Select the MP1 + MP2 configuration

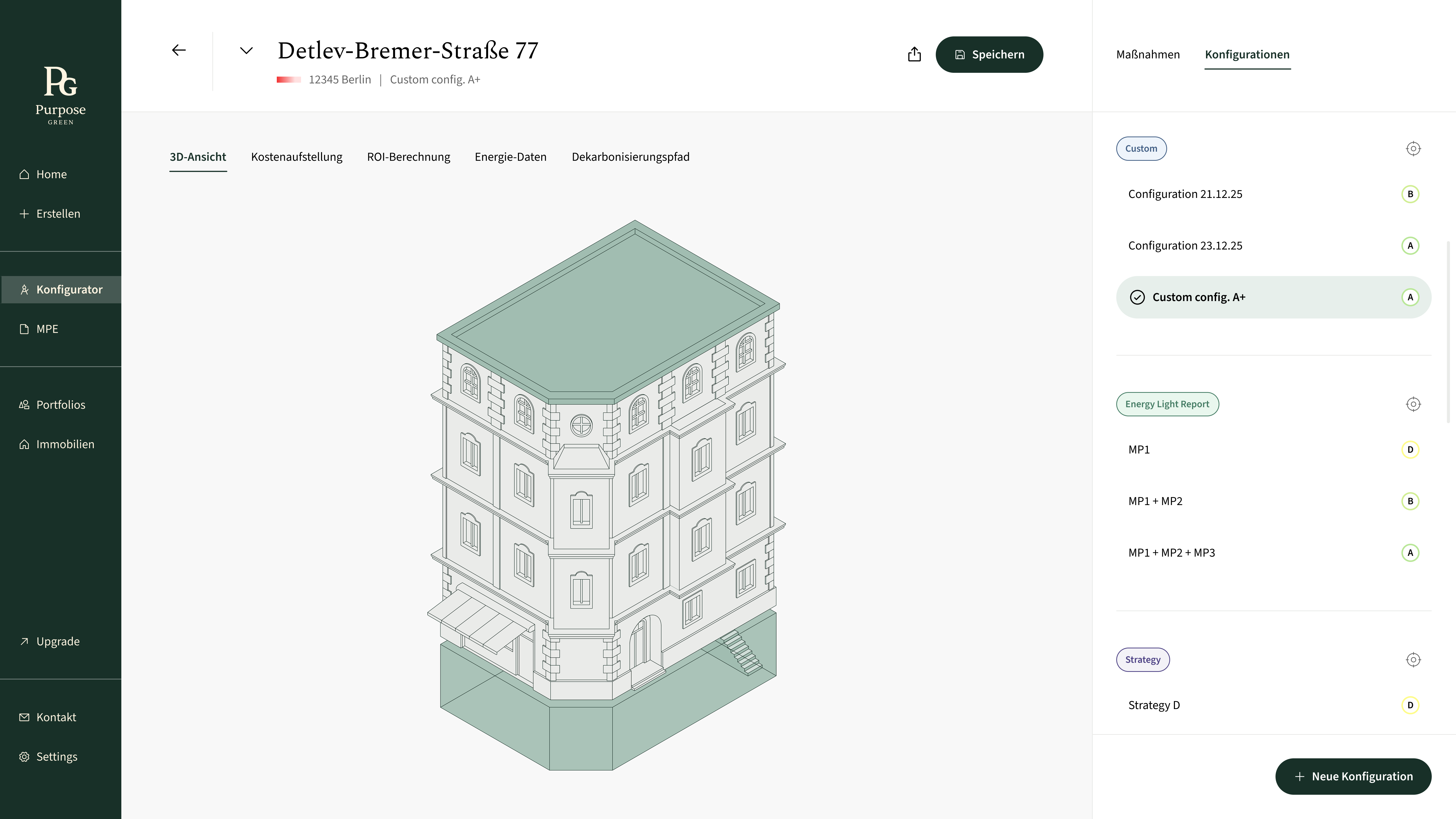click(1273, 501)
